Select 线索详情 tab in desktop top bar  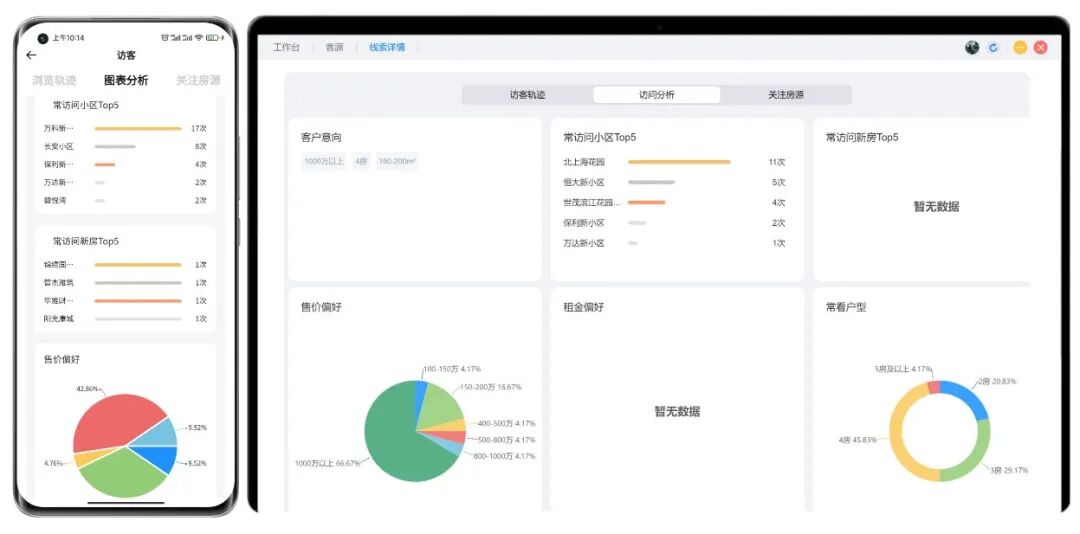[x=387, y=48]
